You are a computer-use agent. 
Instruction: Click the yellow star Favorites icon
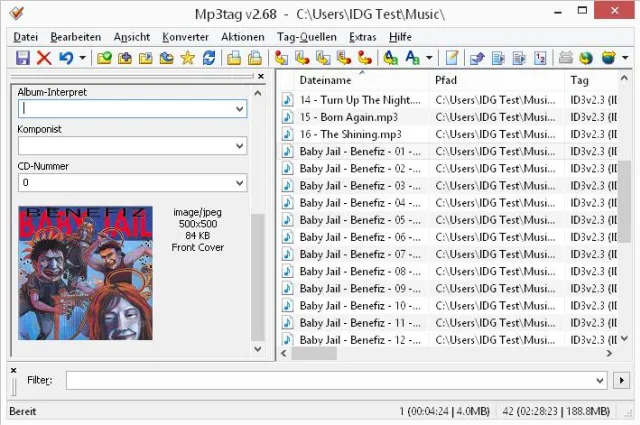(x=187, y=58)
